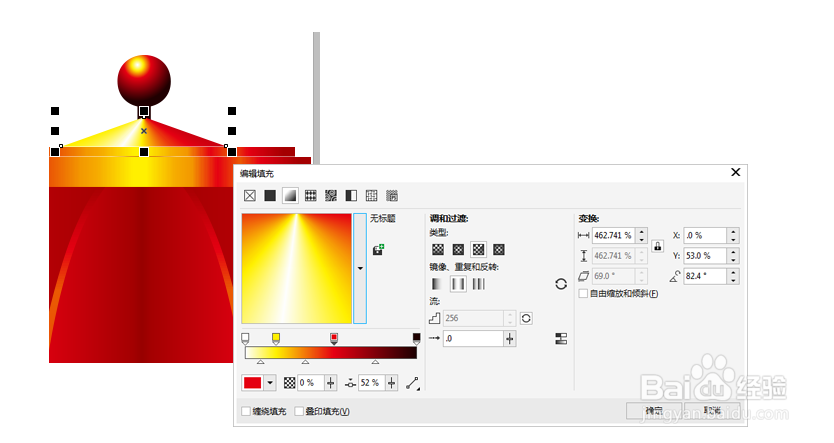The height and width of the screenshot is (443, 834).
Task: Click the red node color swatch
Action: 253,383
